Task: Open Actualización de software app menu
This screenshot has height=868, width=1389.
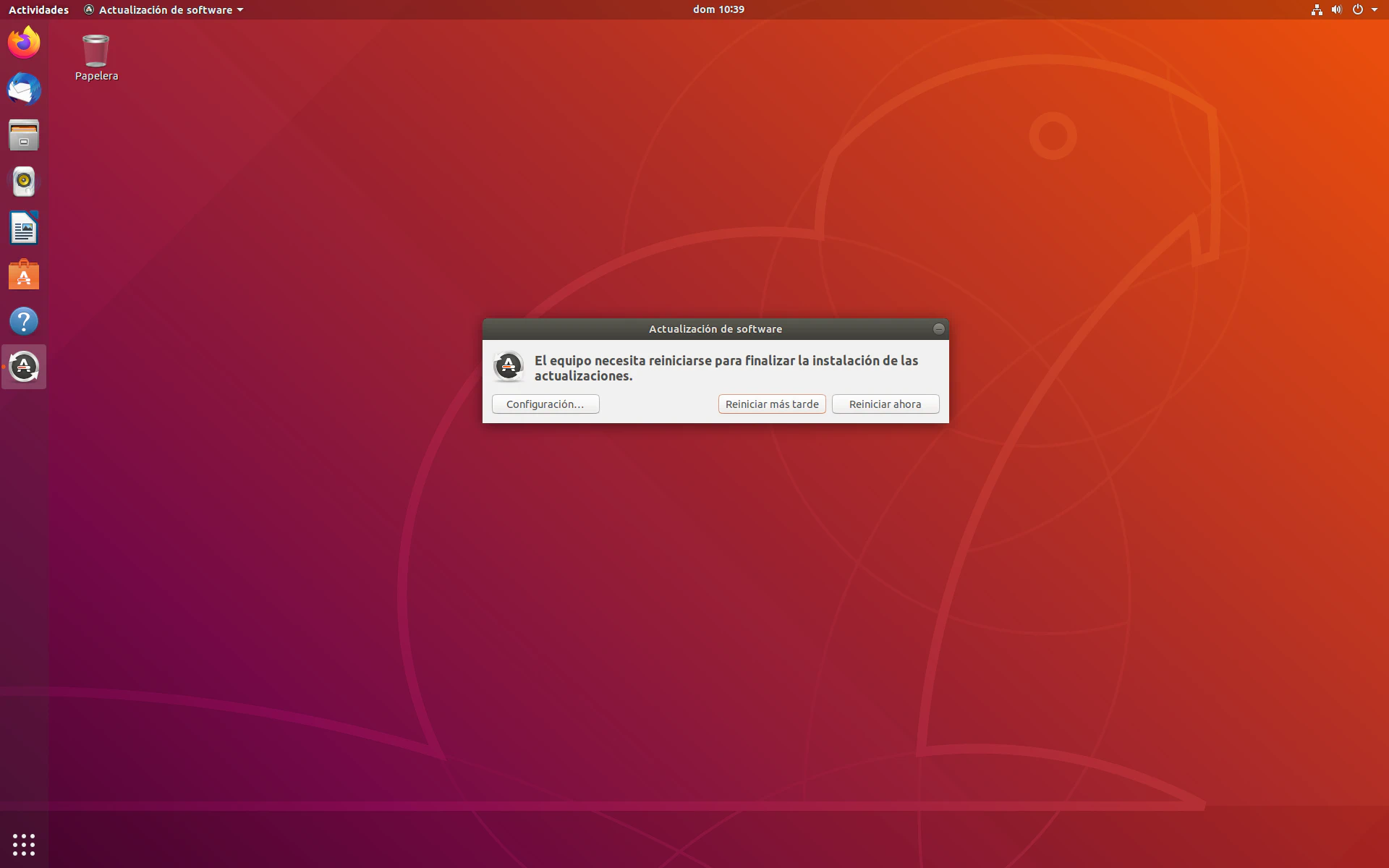Action: pyautogui.click(x=164, y=9)
